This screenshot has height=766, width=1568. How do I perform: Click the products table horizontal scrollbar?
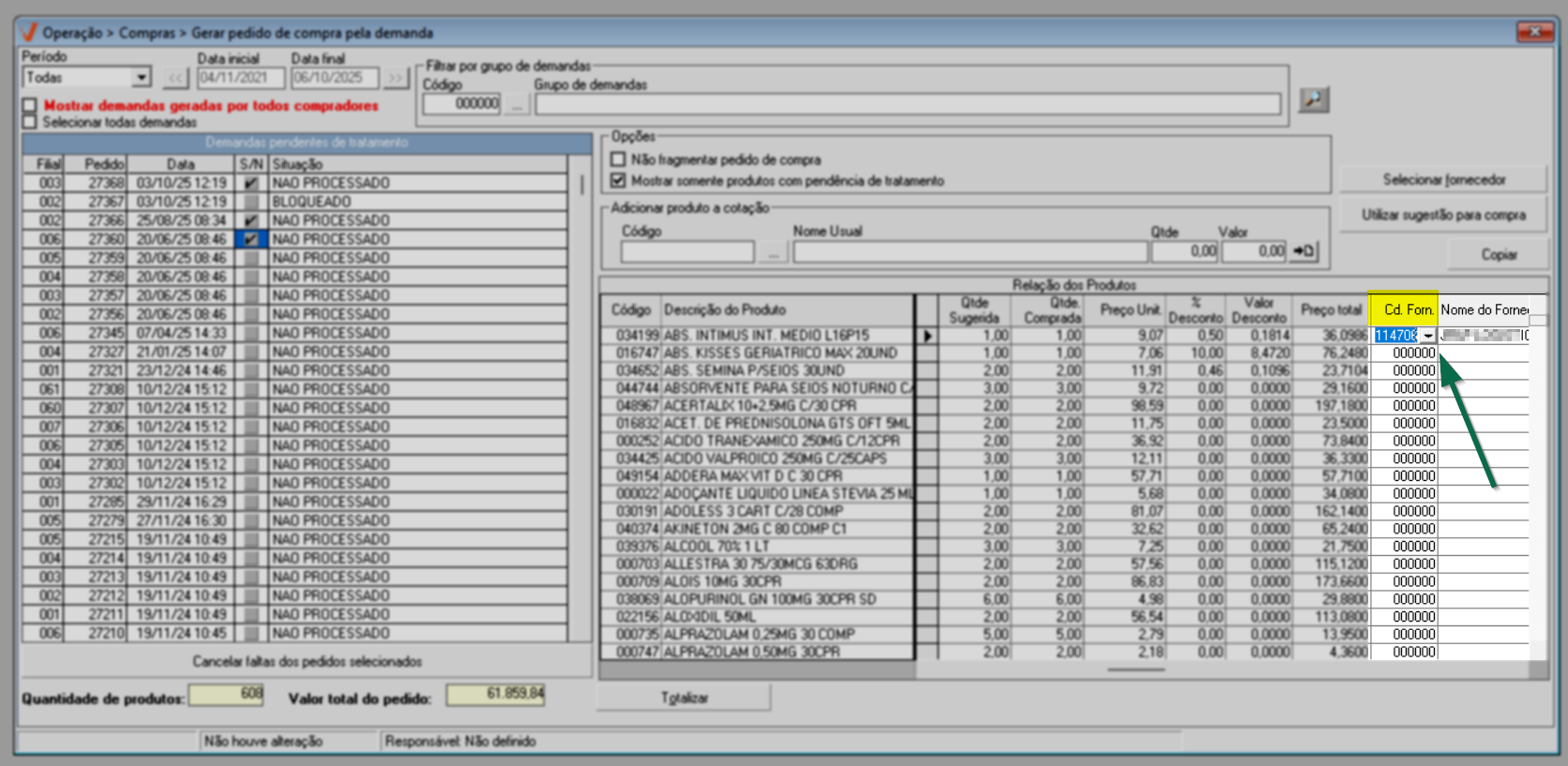(1135, 669)
